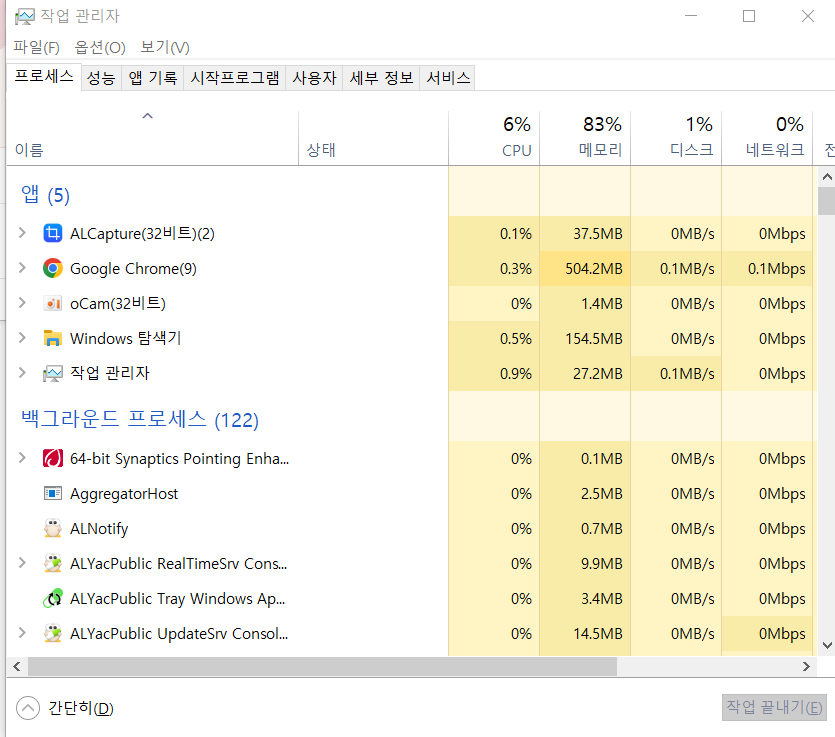Expand ALYacPublic UpdateSrv process
The image size is (835, 737).
(22, 633)
